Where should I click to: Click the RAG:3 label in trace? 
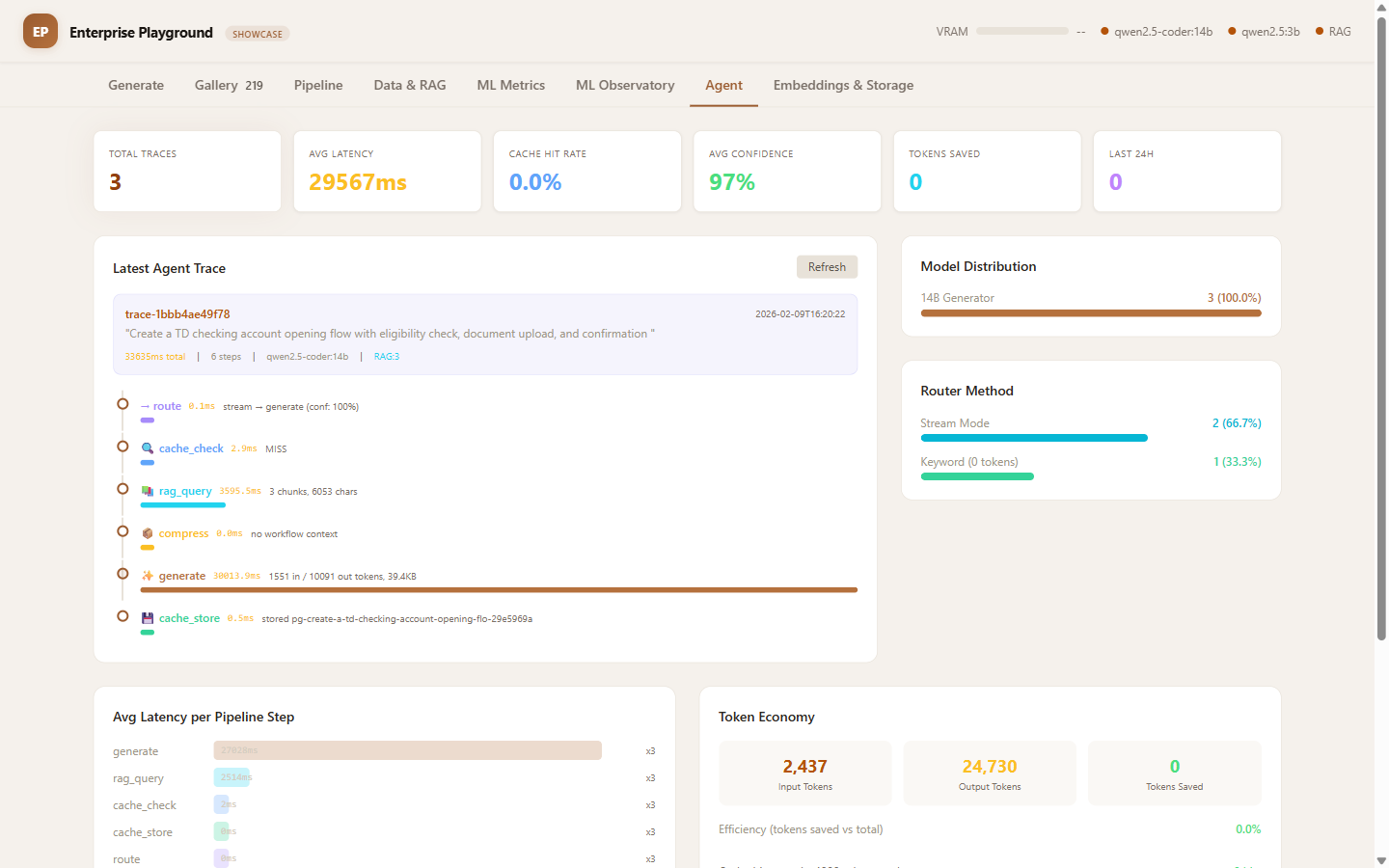tap(387, 357)
